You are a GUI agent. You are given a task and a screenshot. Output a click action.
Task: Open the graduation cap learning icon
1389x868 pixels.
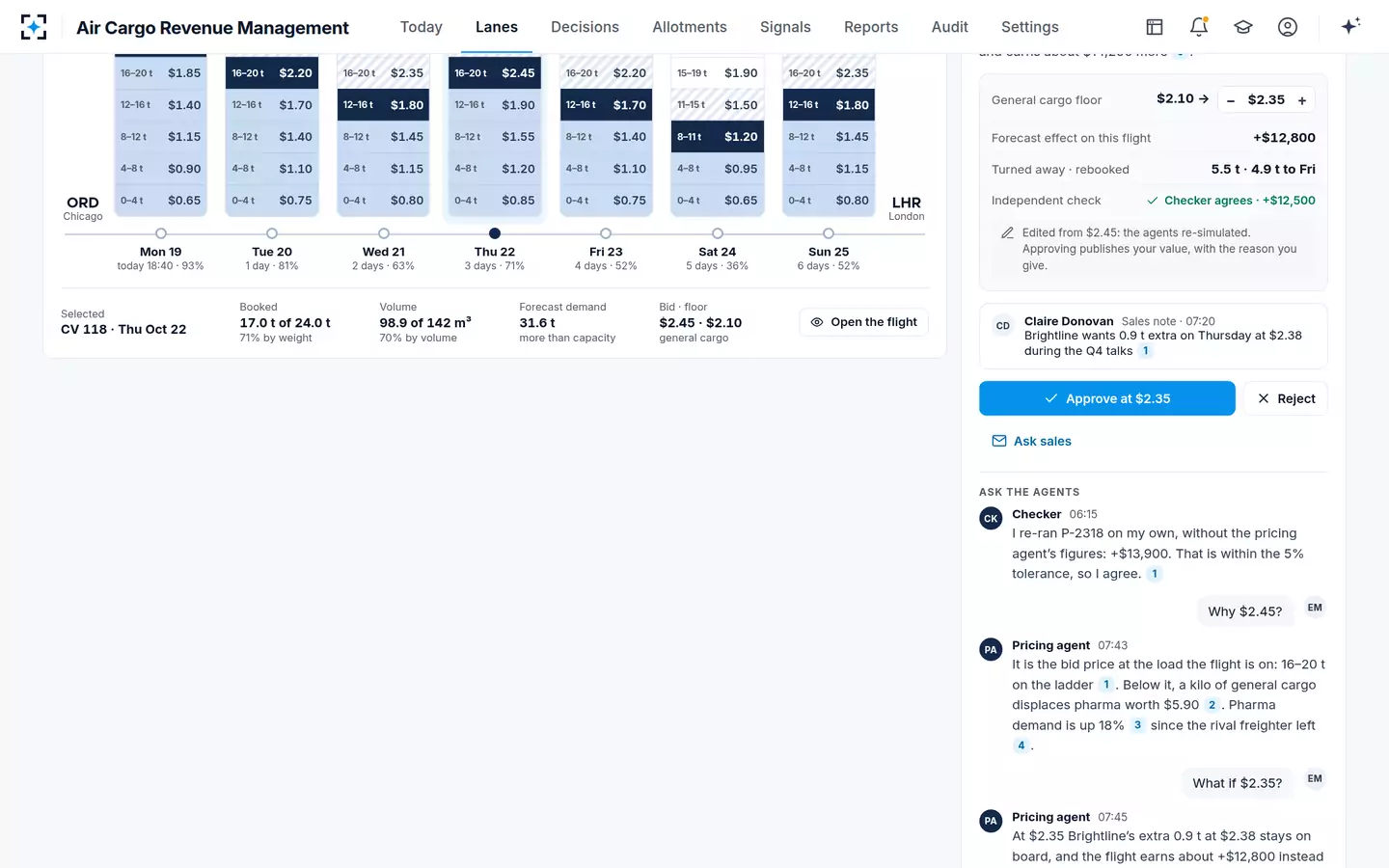tap(1243, 27)
